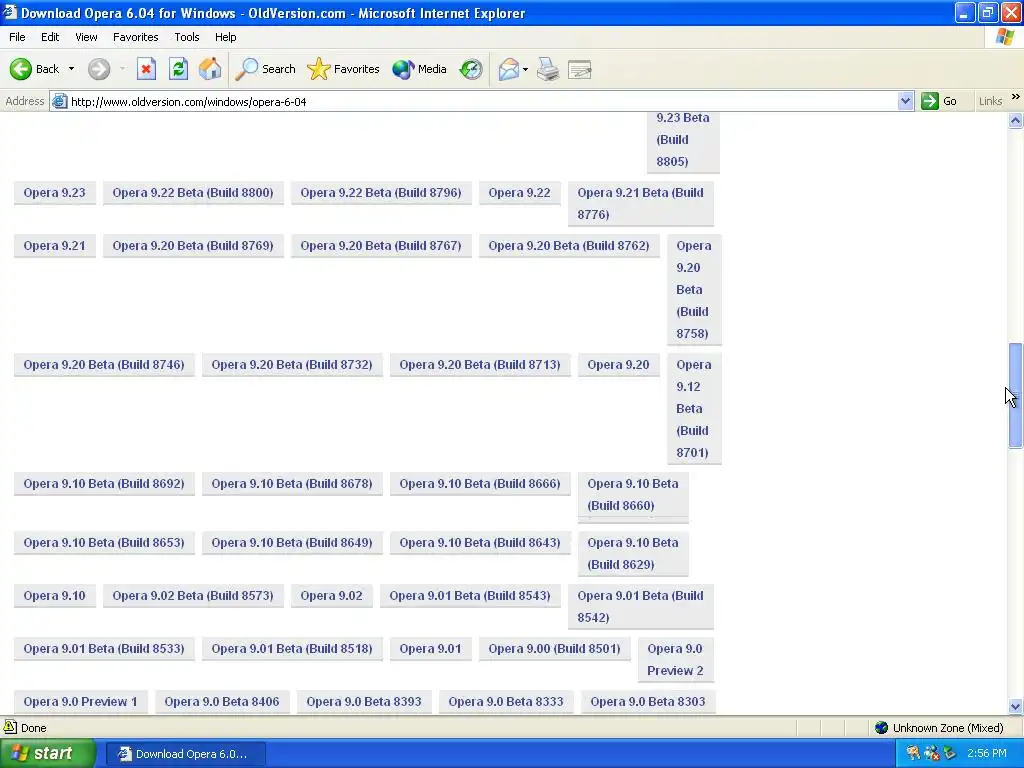The image size is (1024, 768).
Task: Open the Search pane
Action: pos(265,69)
